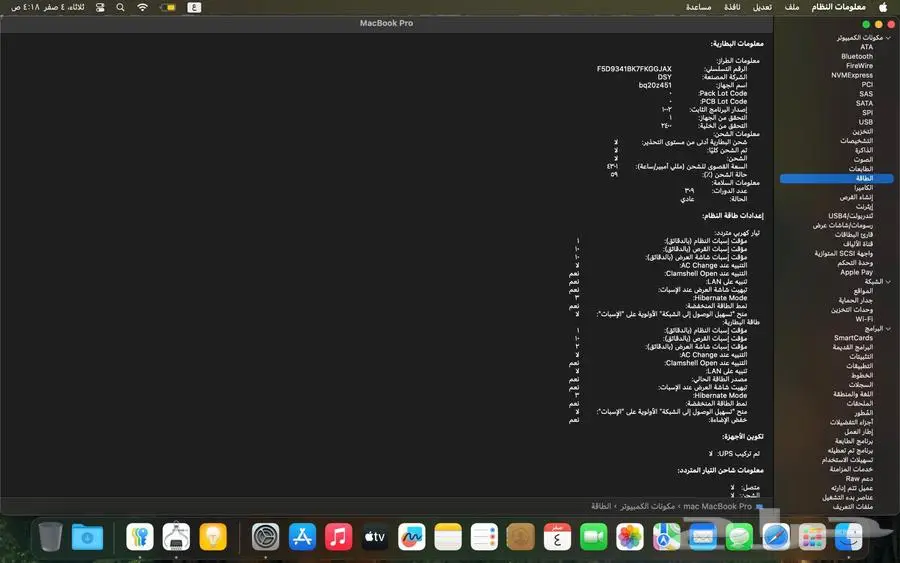Open the Passwords keys app in the Dock
The image size is (900, 563).
139,537
